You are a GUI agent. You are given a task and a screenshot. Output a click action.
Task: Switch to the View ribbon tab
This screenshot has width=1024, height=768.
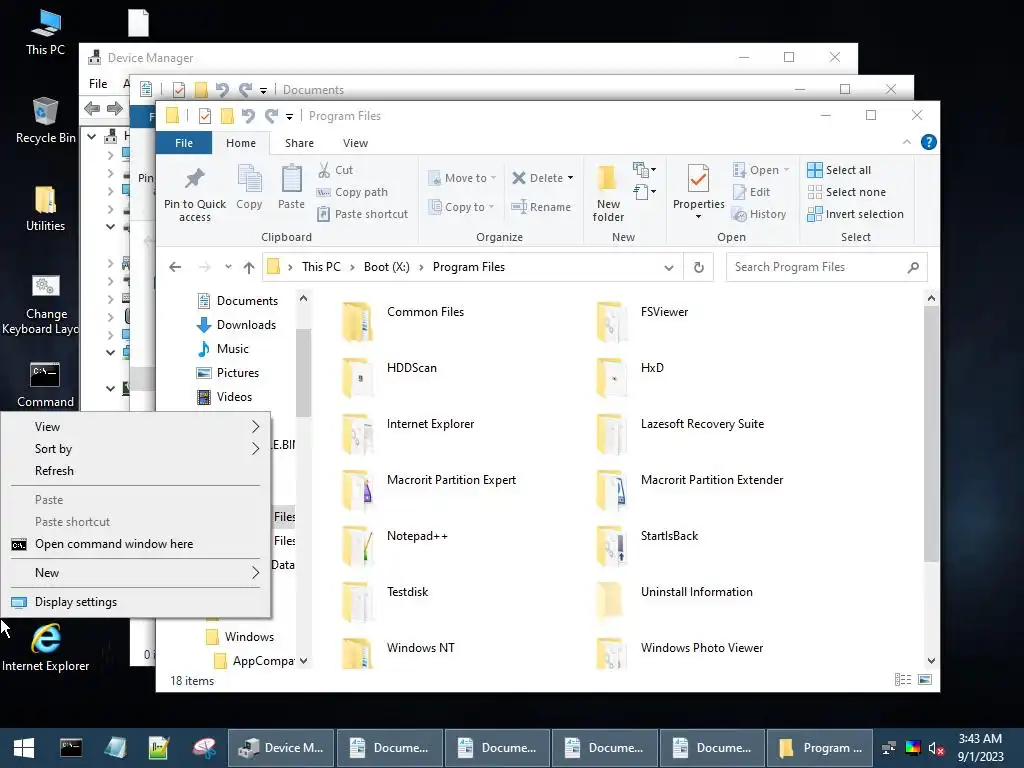[355, 143]
